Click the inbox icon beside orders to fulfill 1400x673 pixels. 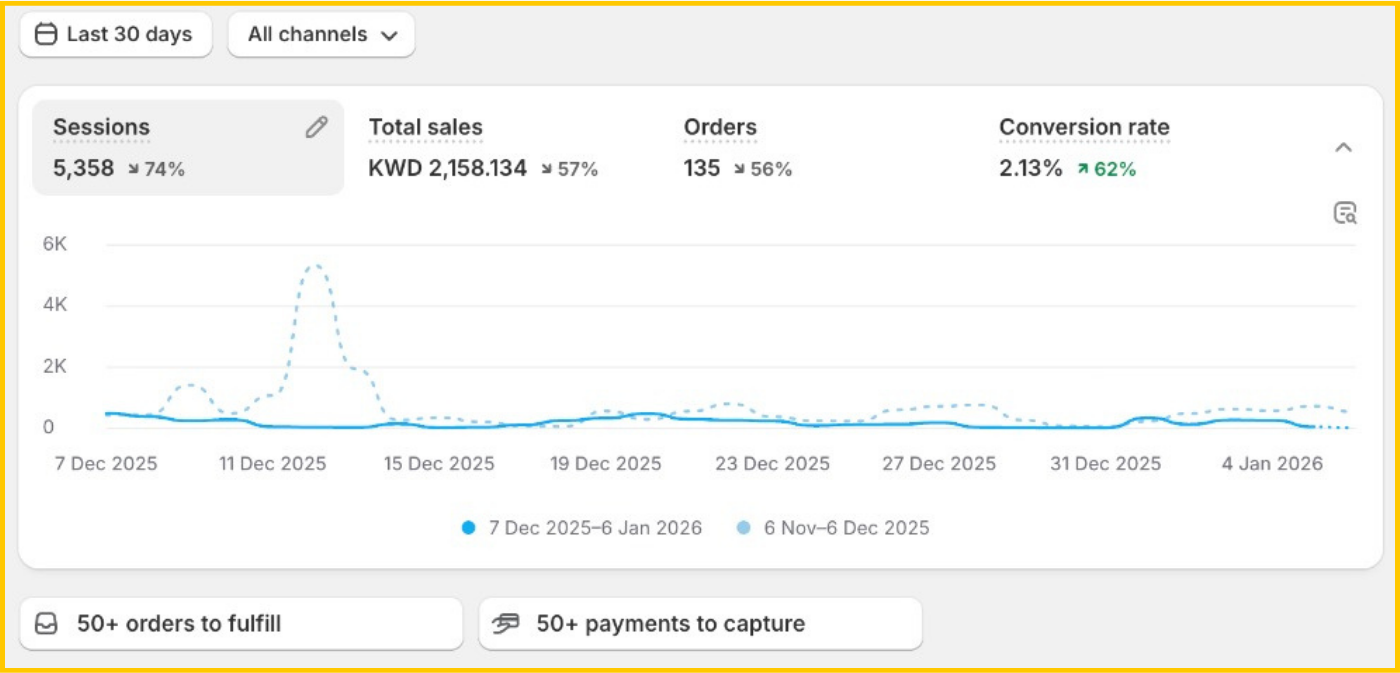tap(46, 624)
